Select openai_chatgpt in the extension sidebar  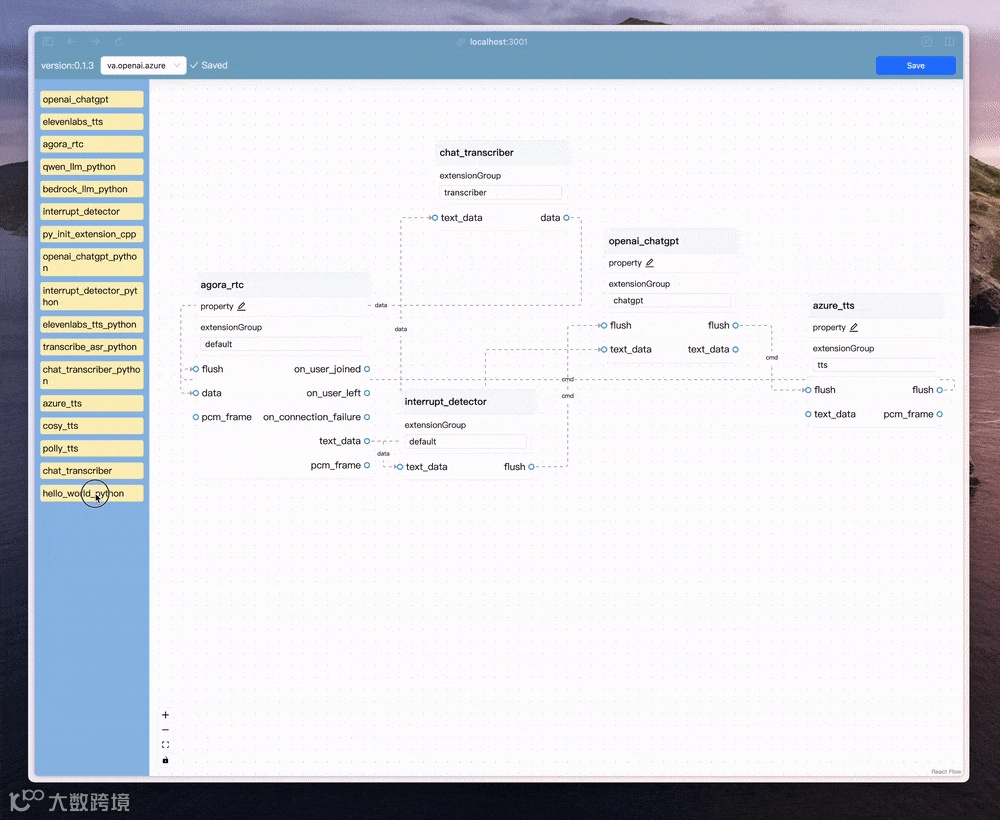click(x=92, y=99)
